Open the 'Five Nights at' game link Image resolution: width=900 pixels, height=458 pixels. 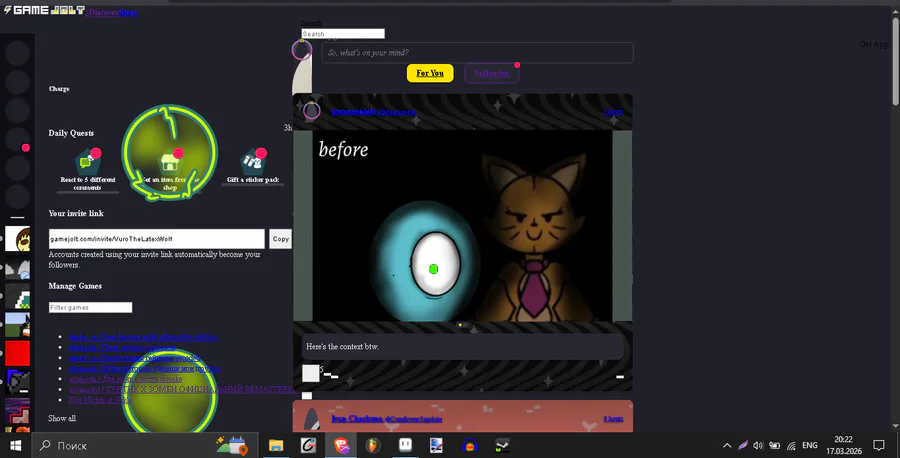(99, 399)
